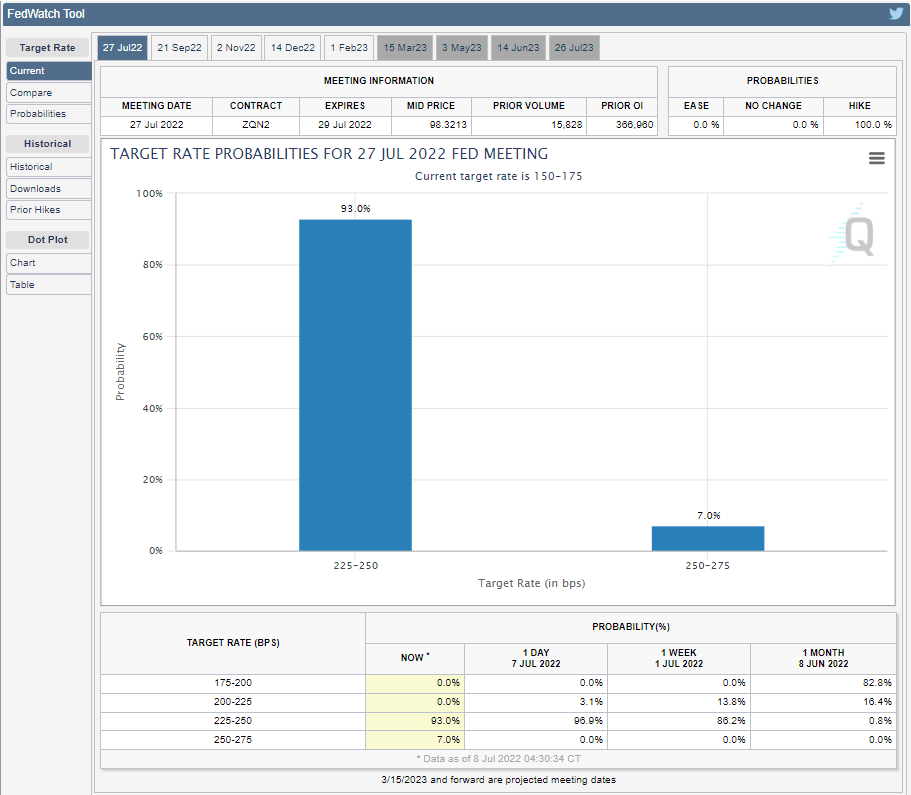Open the Dot Plot Table view
911x795 pixels.
[x=48, y=285]
